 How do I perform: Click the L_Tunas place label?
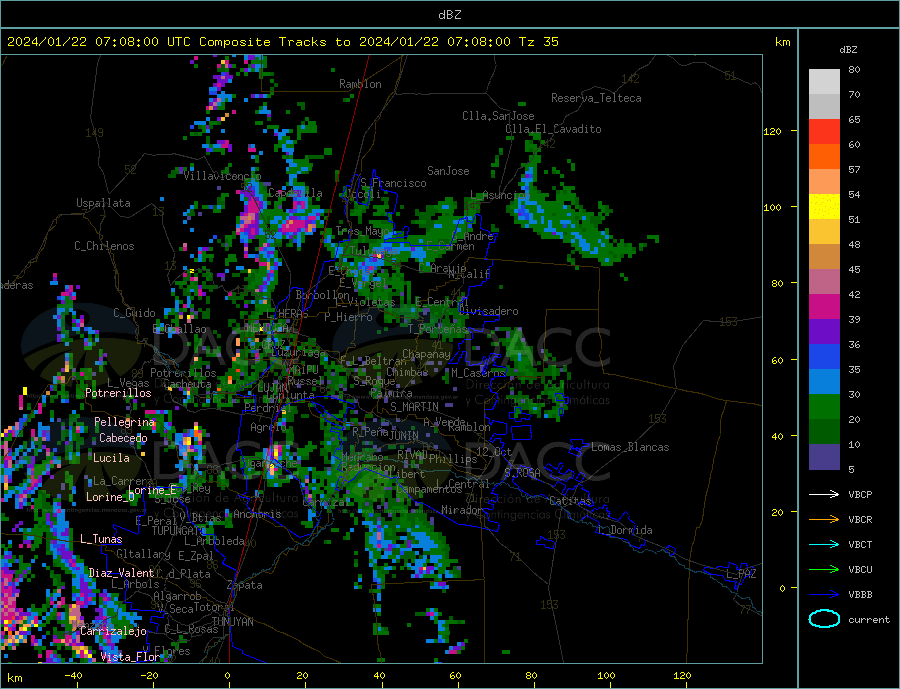click(101, 539)
